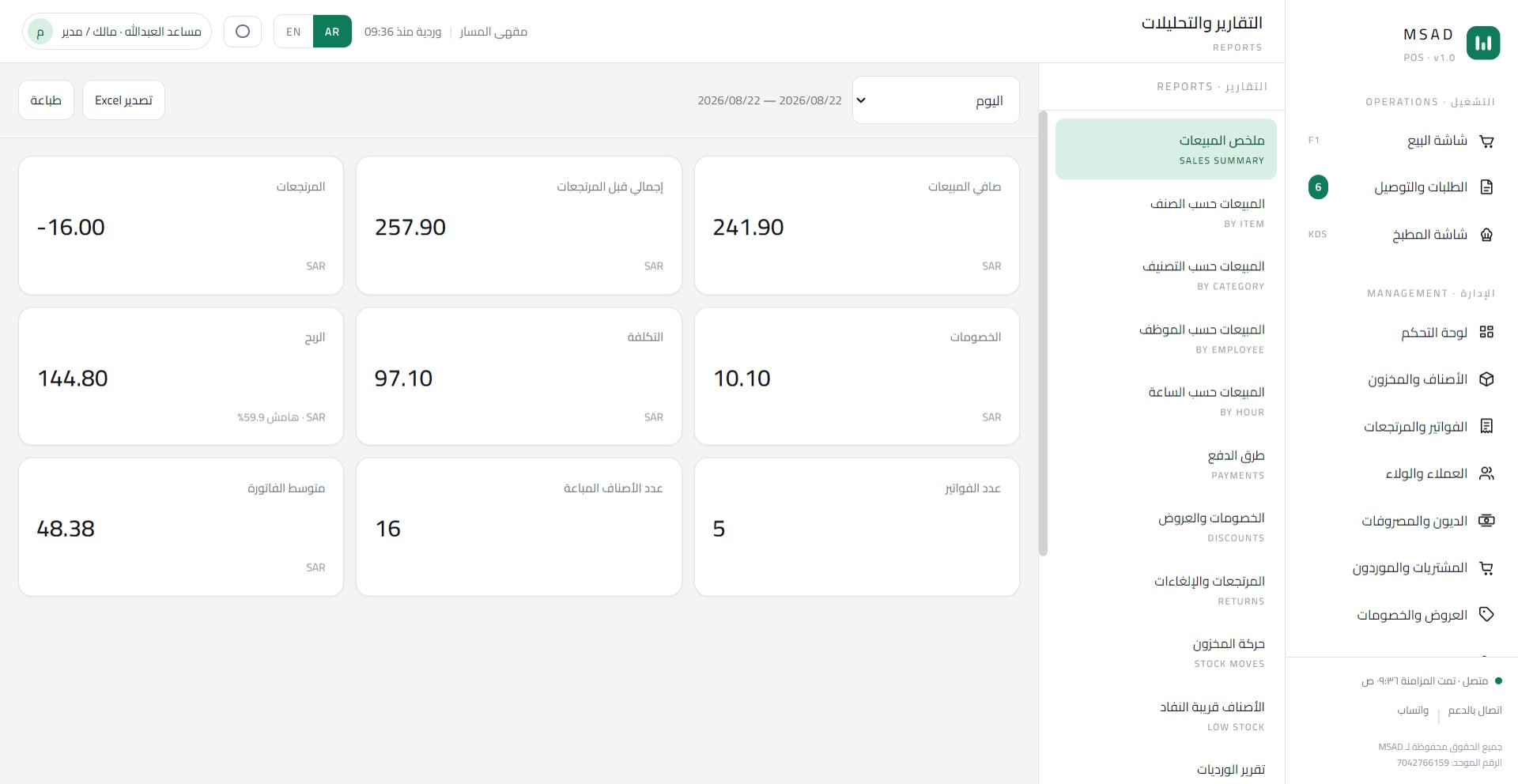Screen dimensions: 1518x784
Task: Click the orders and delivery document icon
Action: [1486, 187]
